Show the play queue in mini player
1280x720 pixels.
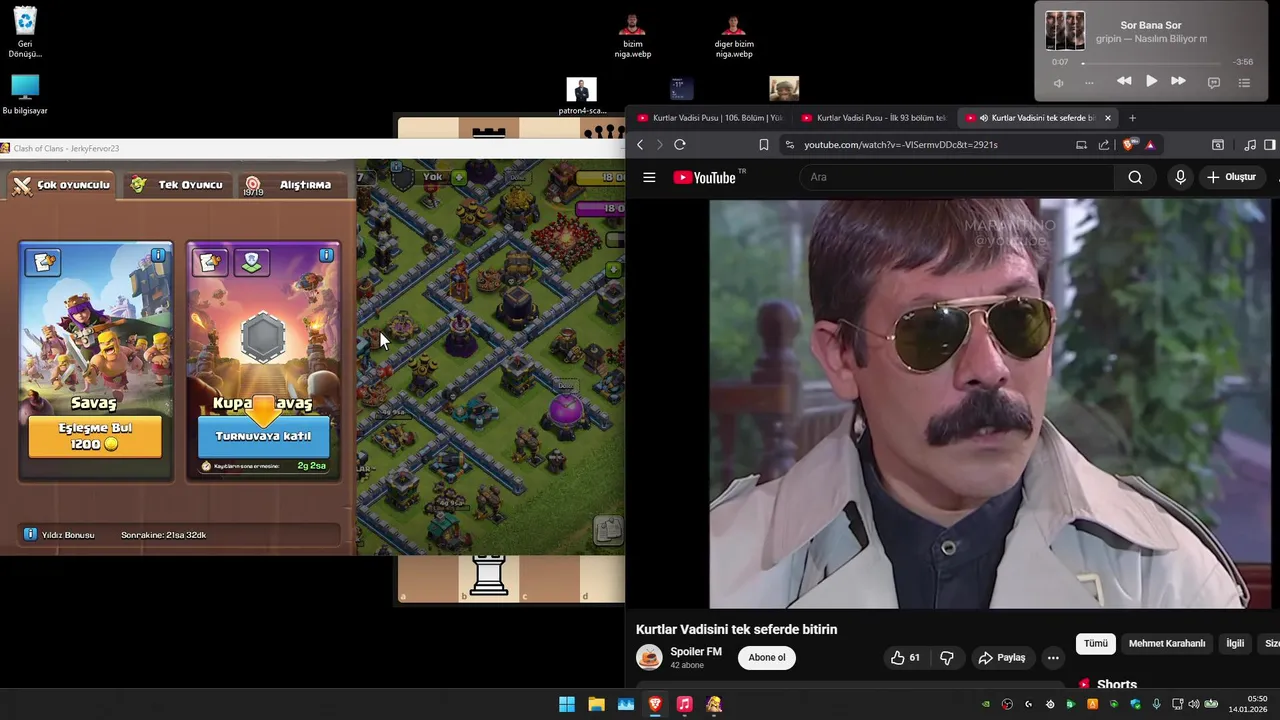(1245, 82)
